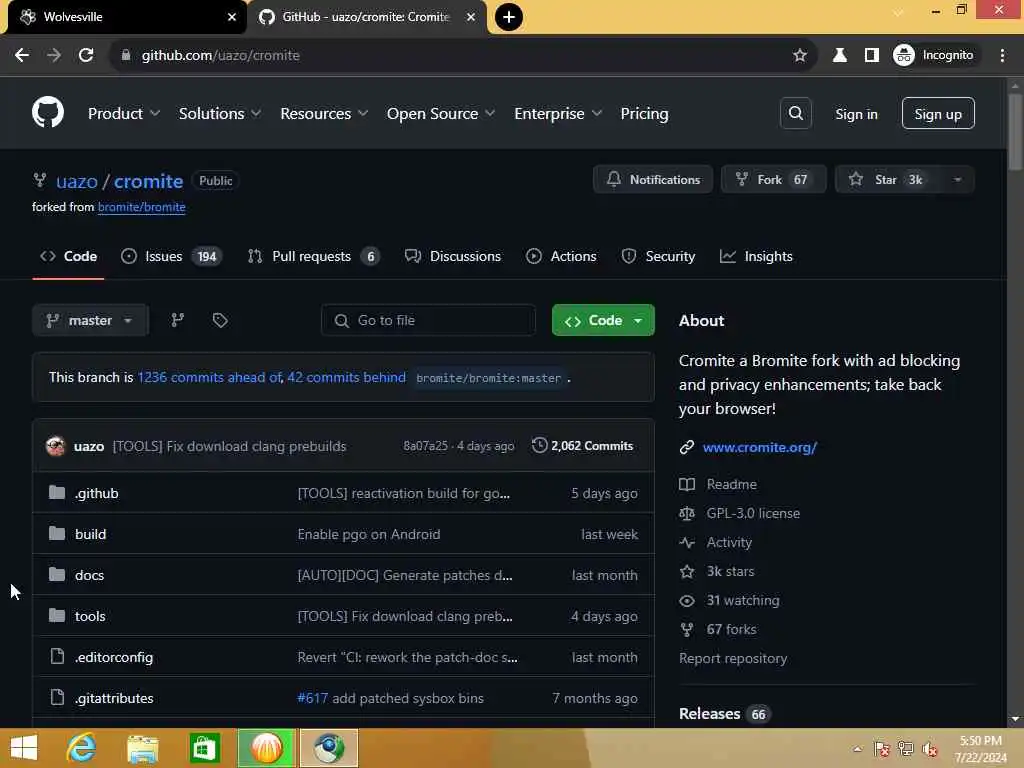Toggle the browser side panel icon
Screen dimensions: 1024x768
(871, 56)
